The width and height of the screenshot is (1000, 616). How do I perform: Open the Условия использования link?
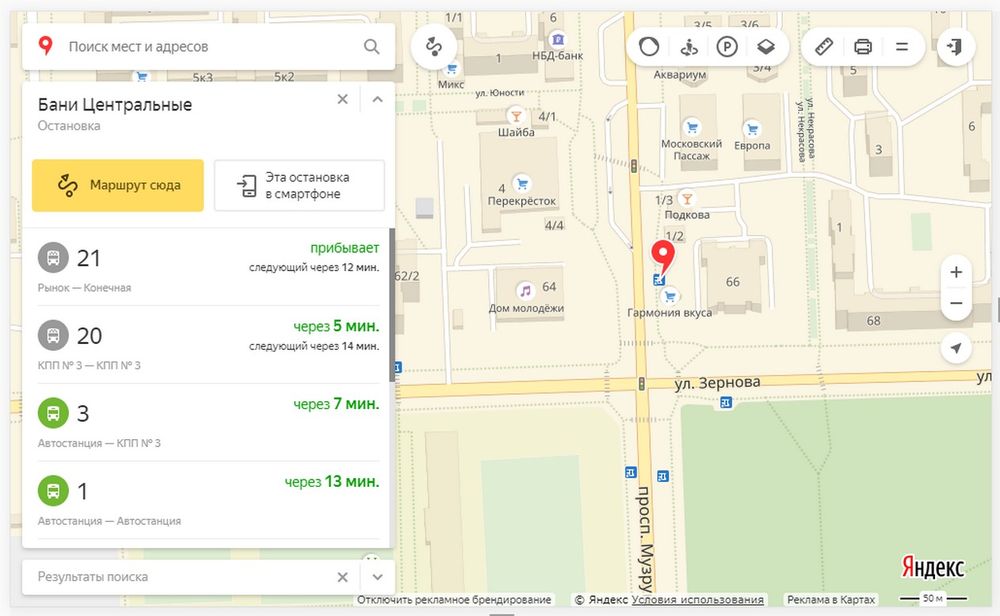(x=698, y=600)
